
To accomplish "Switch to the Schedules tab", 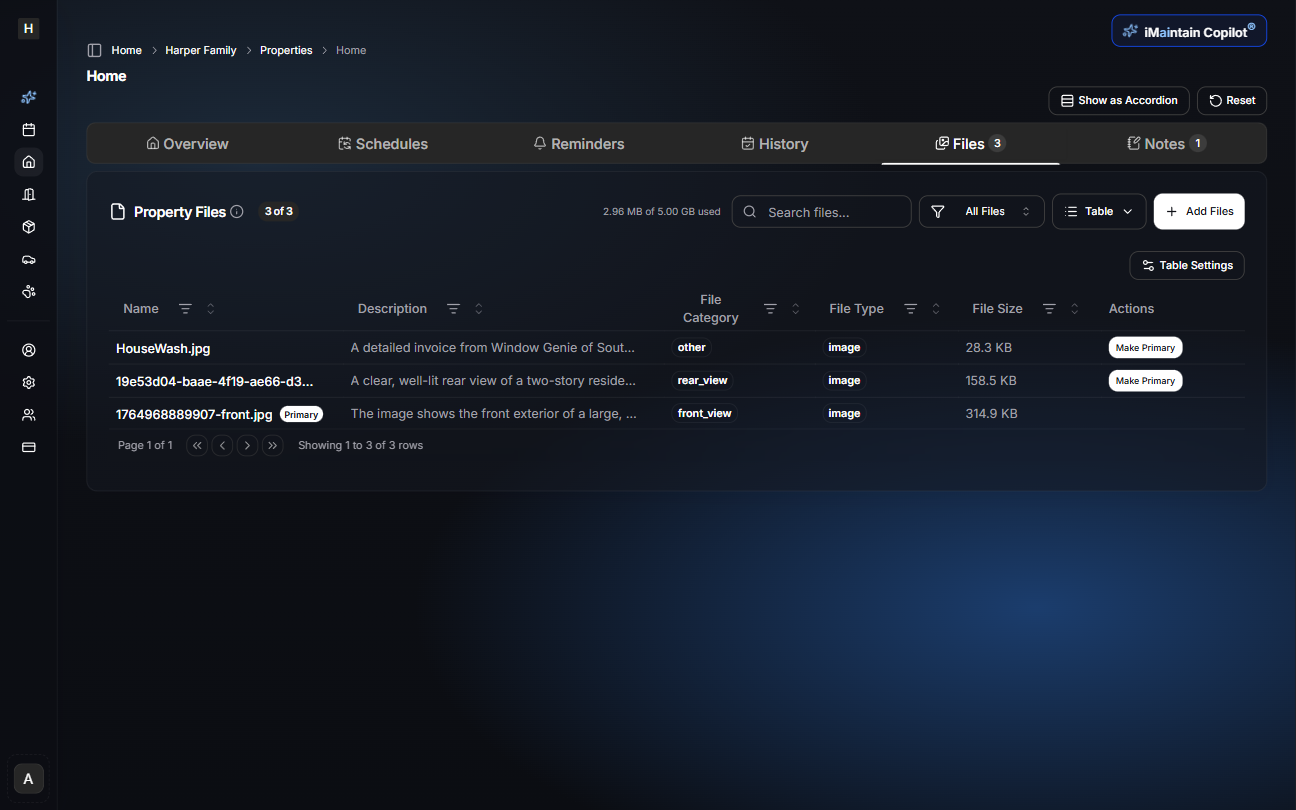I will (383, 144).
